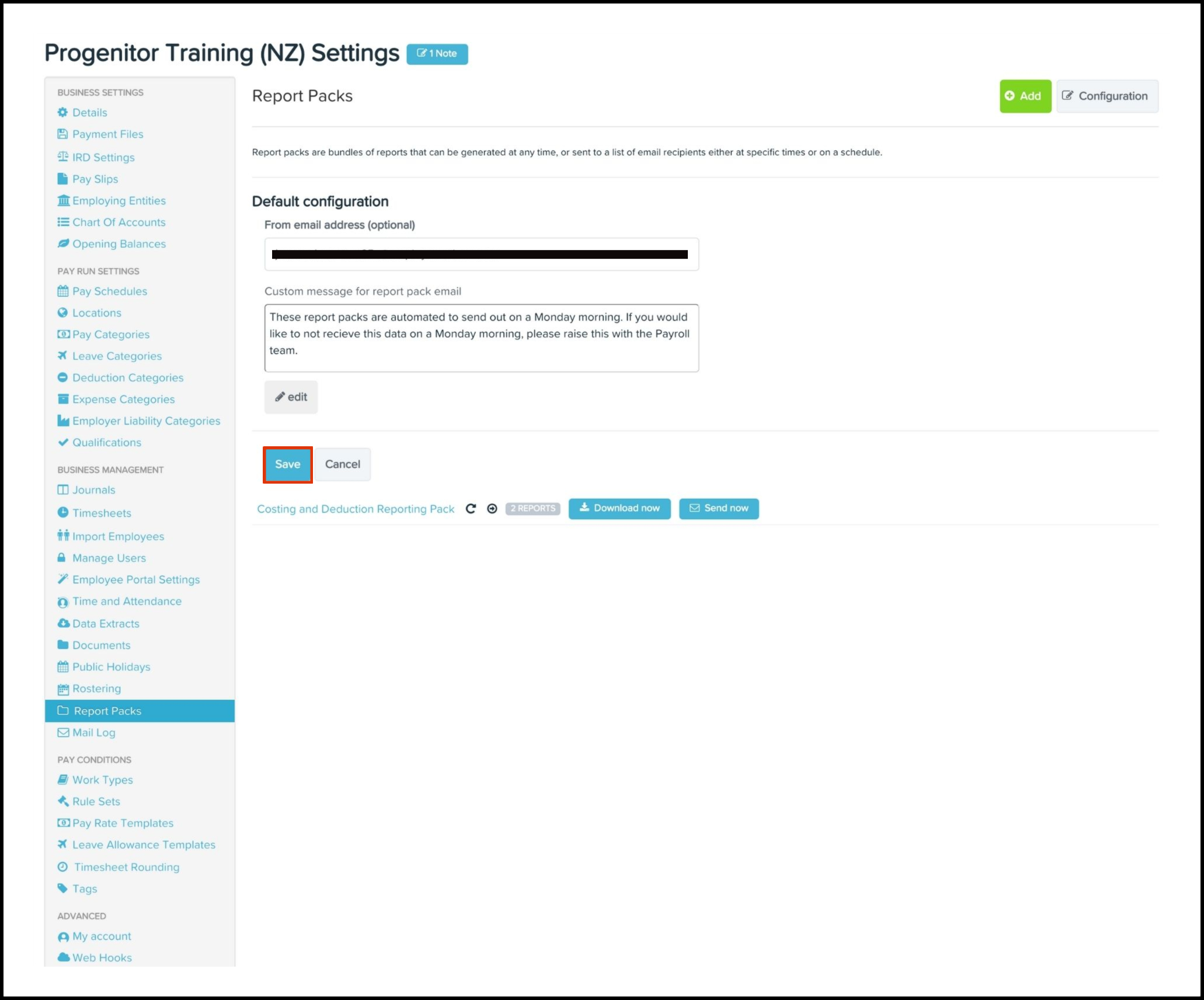Click the gear icon next to Details
Screen dimensions: 1204x1000
click(62, 112)
